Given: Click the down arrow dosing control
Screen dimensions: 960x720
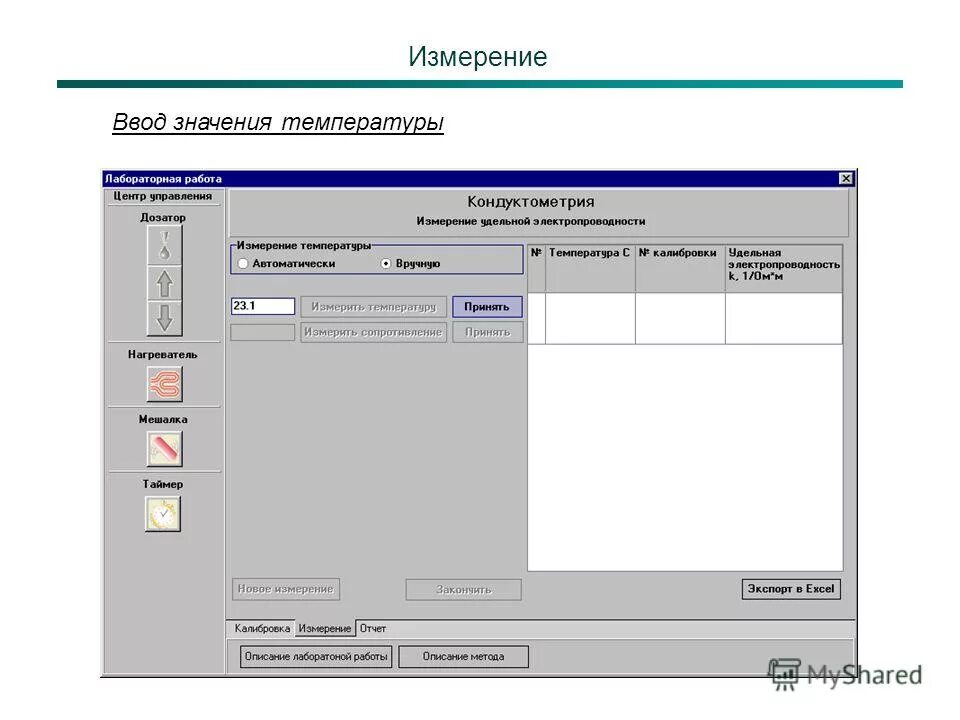Looking at the screenshot, I should (x=163, y=320).
